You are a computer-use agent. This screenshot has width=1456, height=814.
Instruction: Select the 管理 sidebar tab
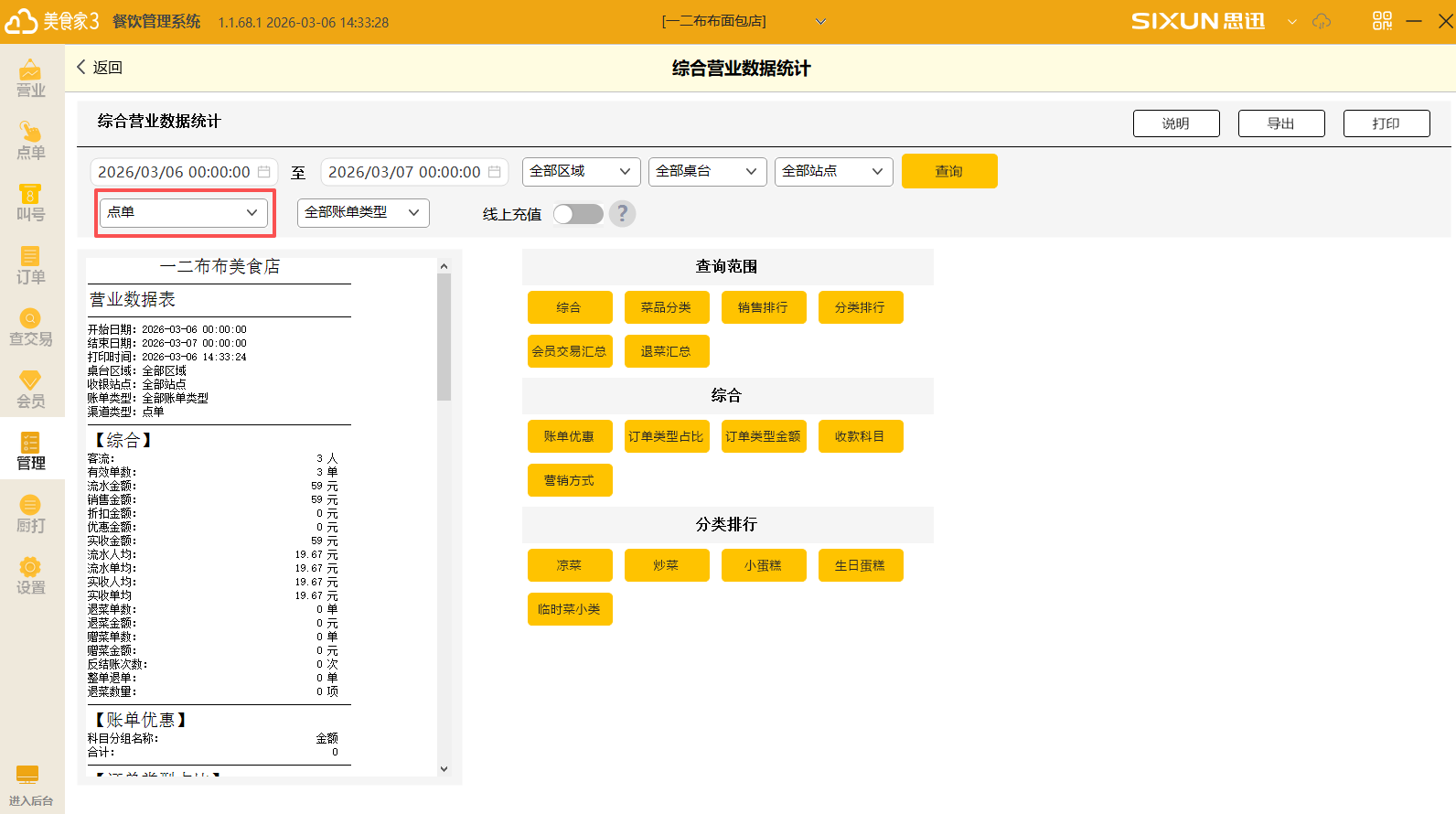pos(30,451)
